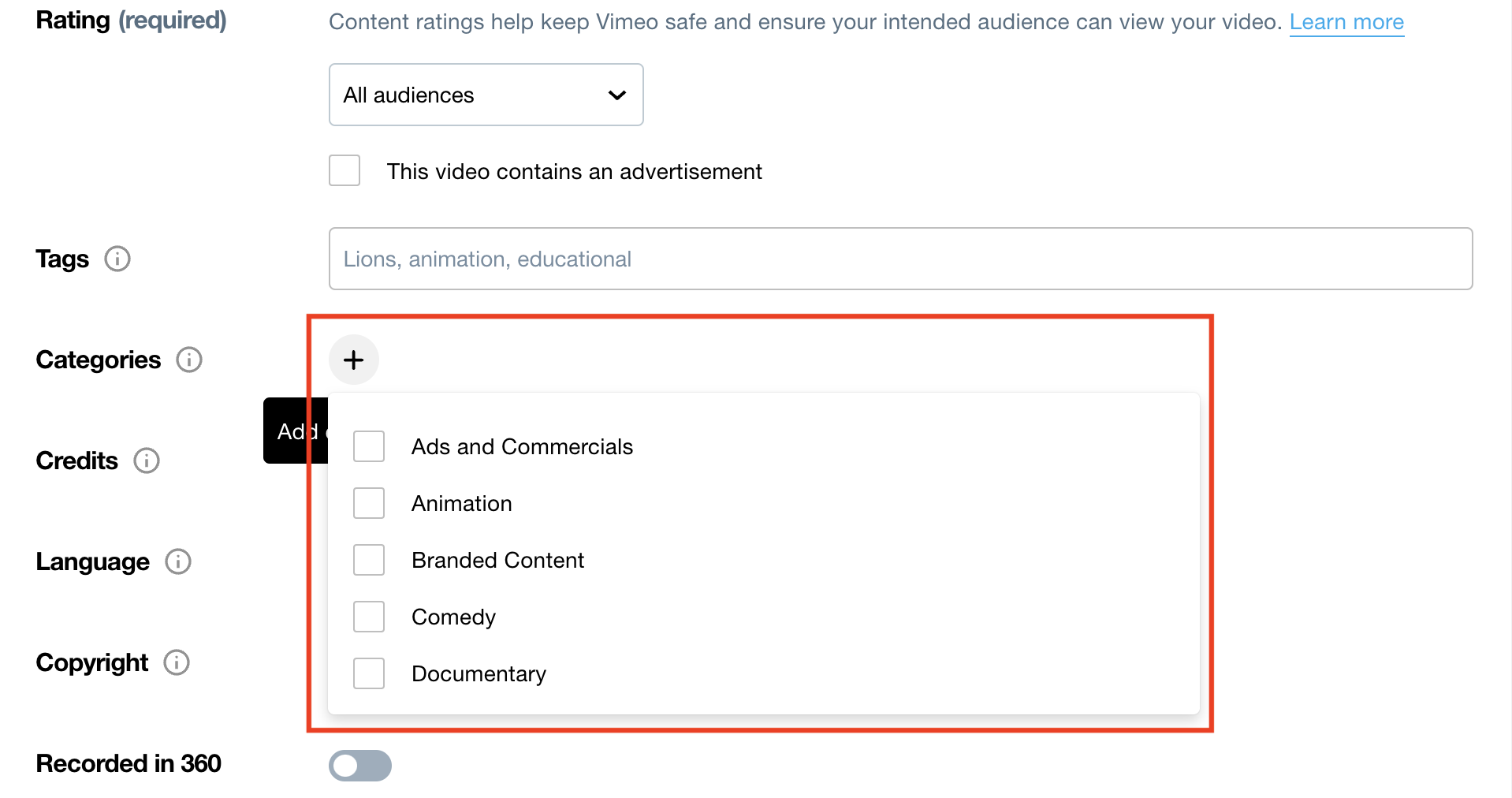Click the Categories info icon

(189, 360)
